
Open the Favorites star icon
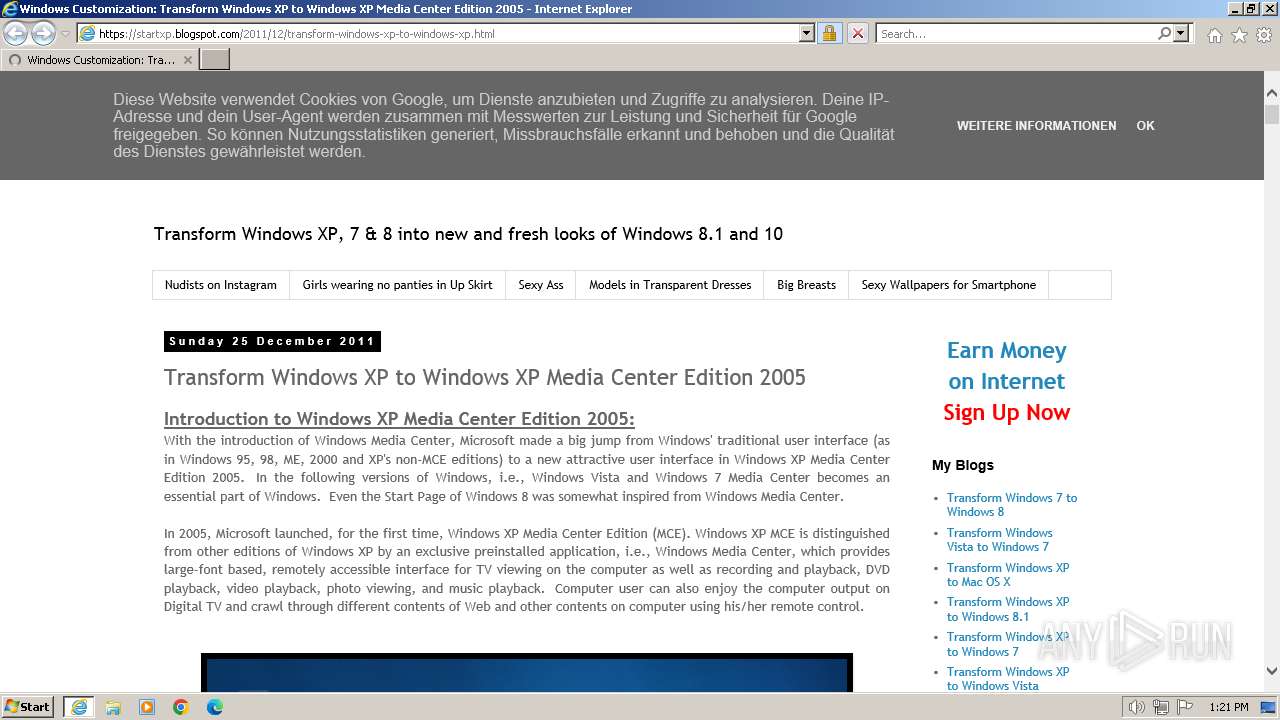point(1239,35)
